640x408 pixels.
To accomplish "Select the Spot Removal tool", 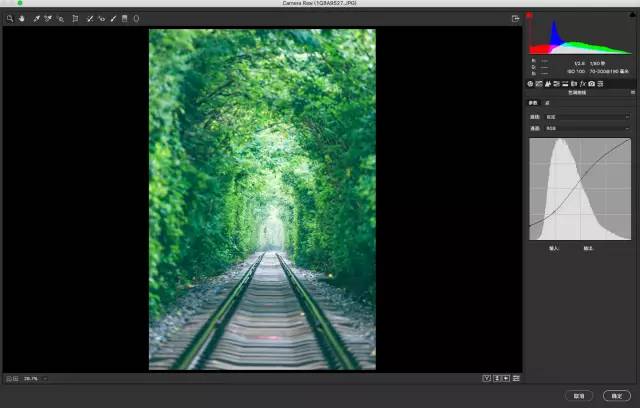I will click(x=90, y=18).
